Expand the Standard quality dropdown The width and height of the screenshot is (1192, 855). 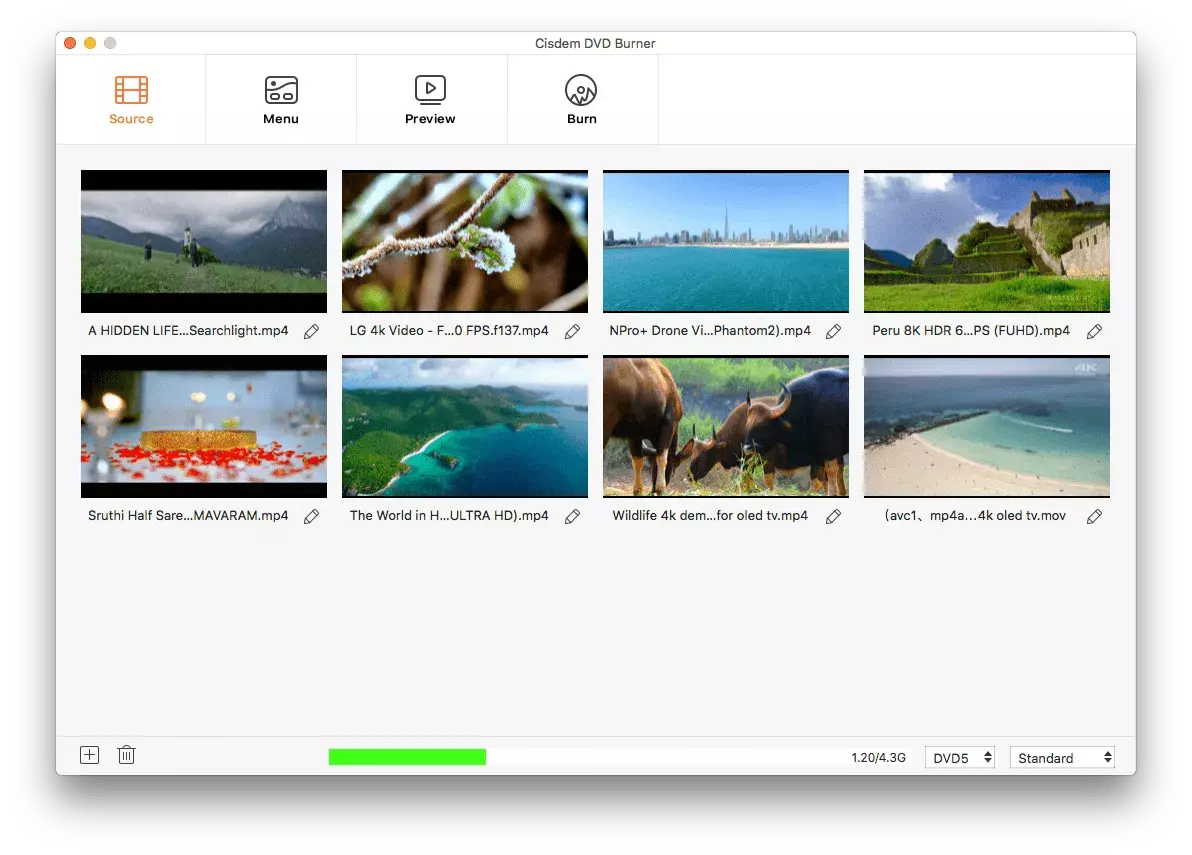(1062, 758)
